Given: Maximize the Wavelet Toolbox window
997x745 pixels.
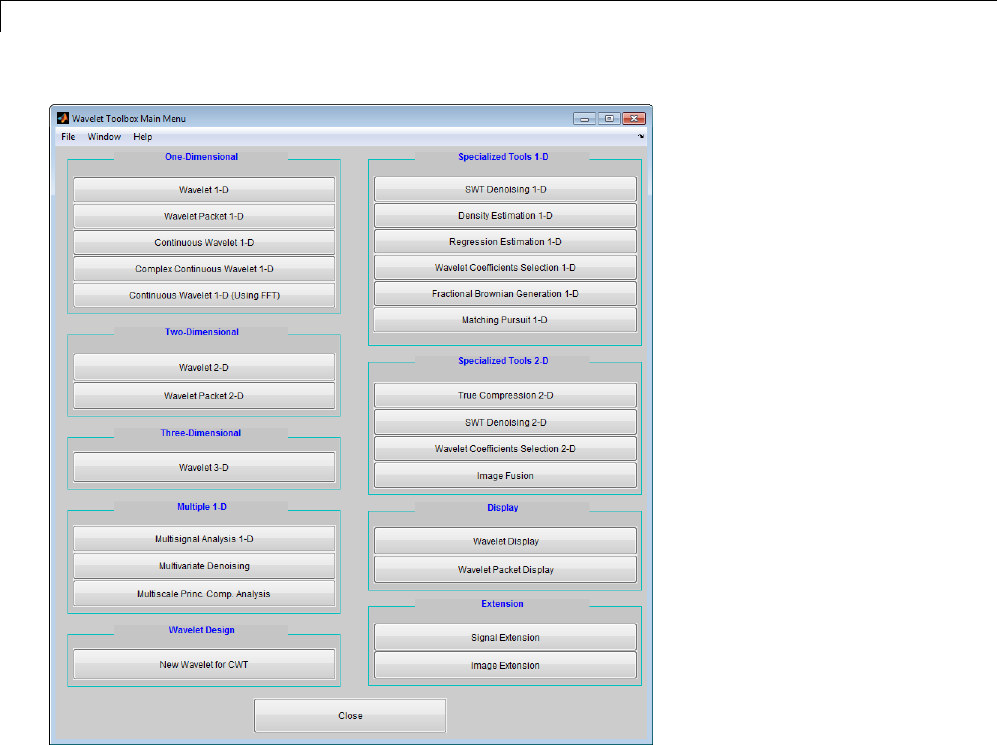Looking at the screenshot, I should coord(609,118).
